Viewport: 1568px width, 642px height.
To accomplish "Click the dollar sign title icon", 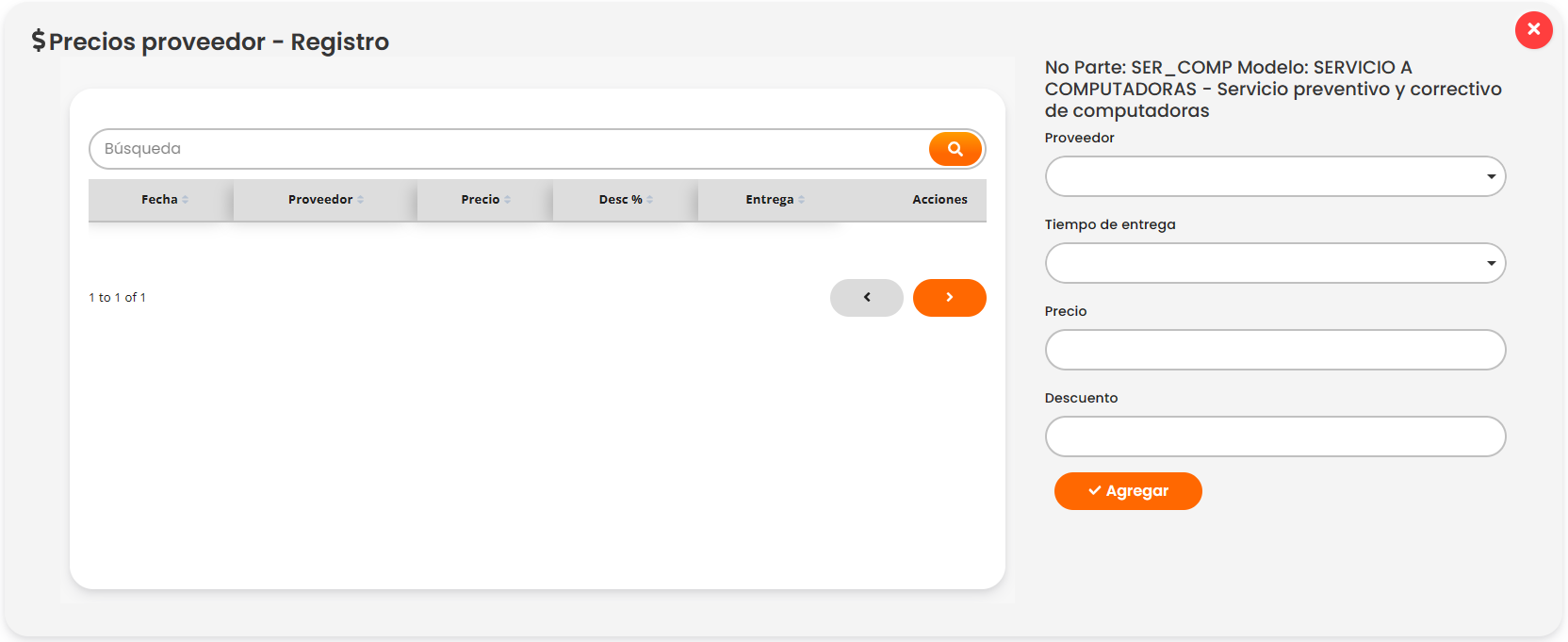I will click(39, 41).
